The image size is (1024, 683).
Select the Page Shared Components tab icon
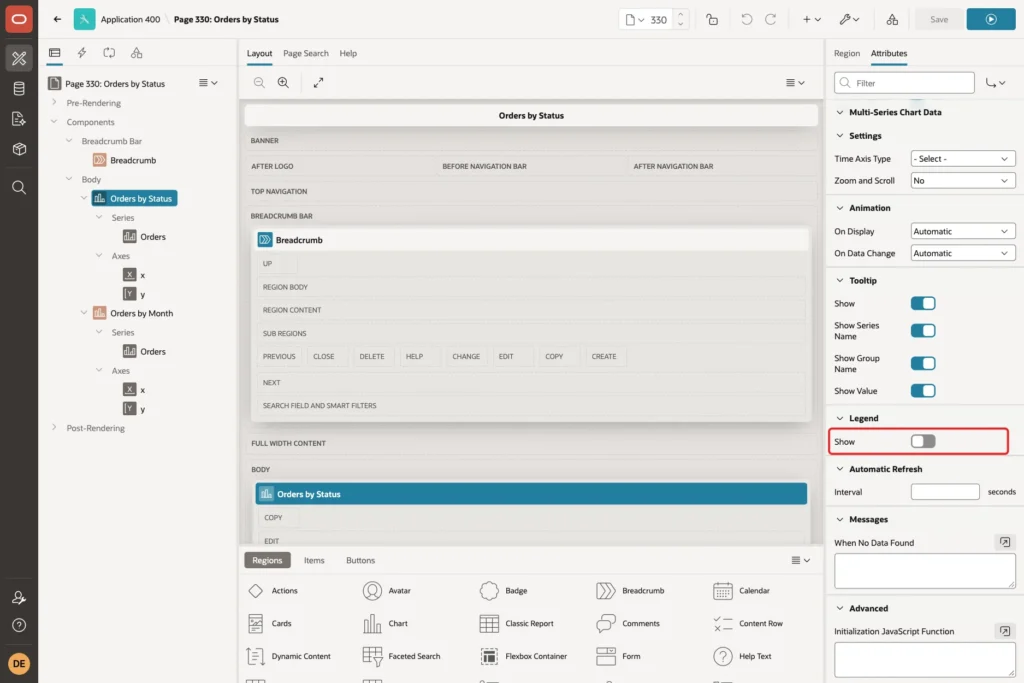point(136,53)
